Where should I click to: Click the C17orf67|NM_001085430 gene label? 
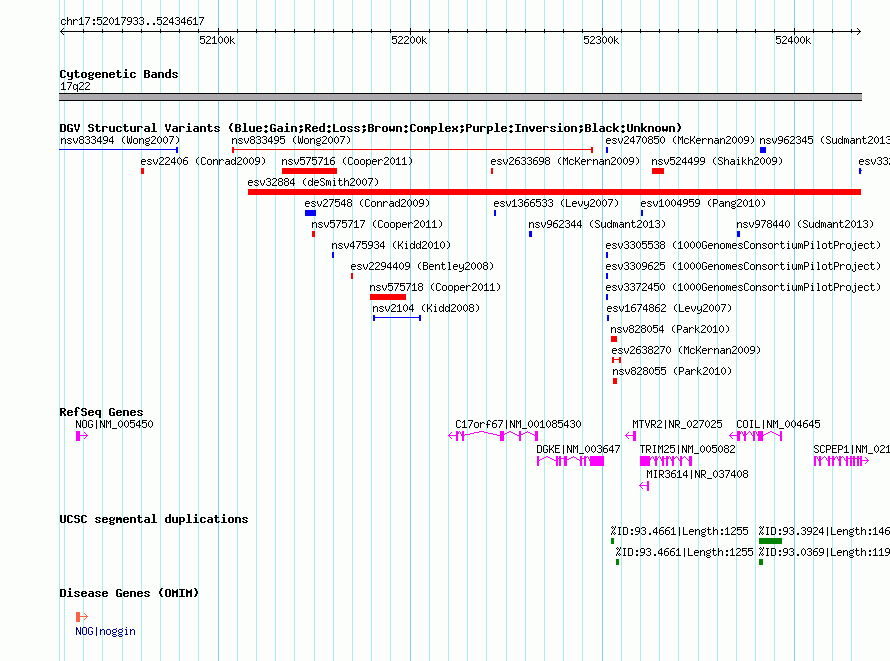click(518, 424)
